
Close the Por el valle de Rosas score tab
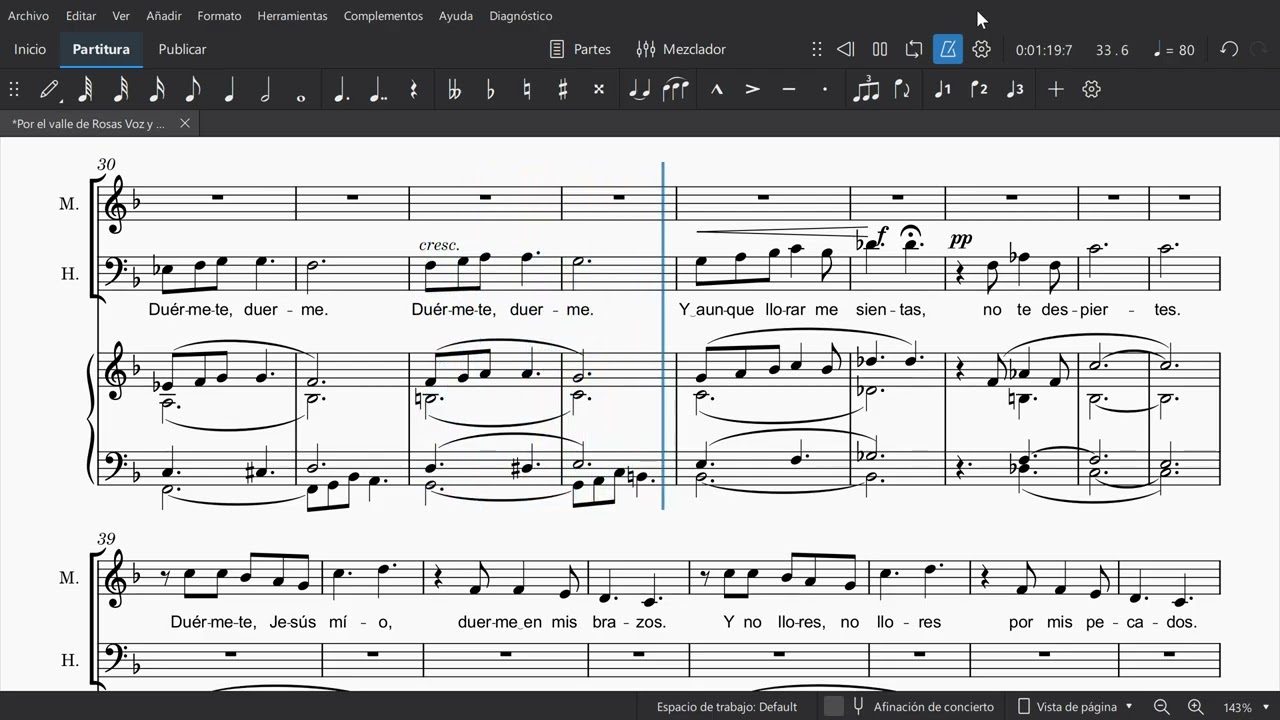pyautogui.click(x=184, y=124)
